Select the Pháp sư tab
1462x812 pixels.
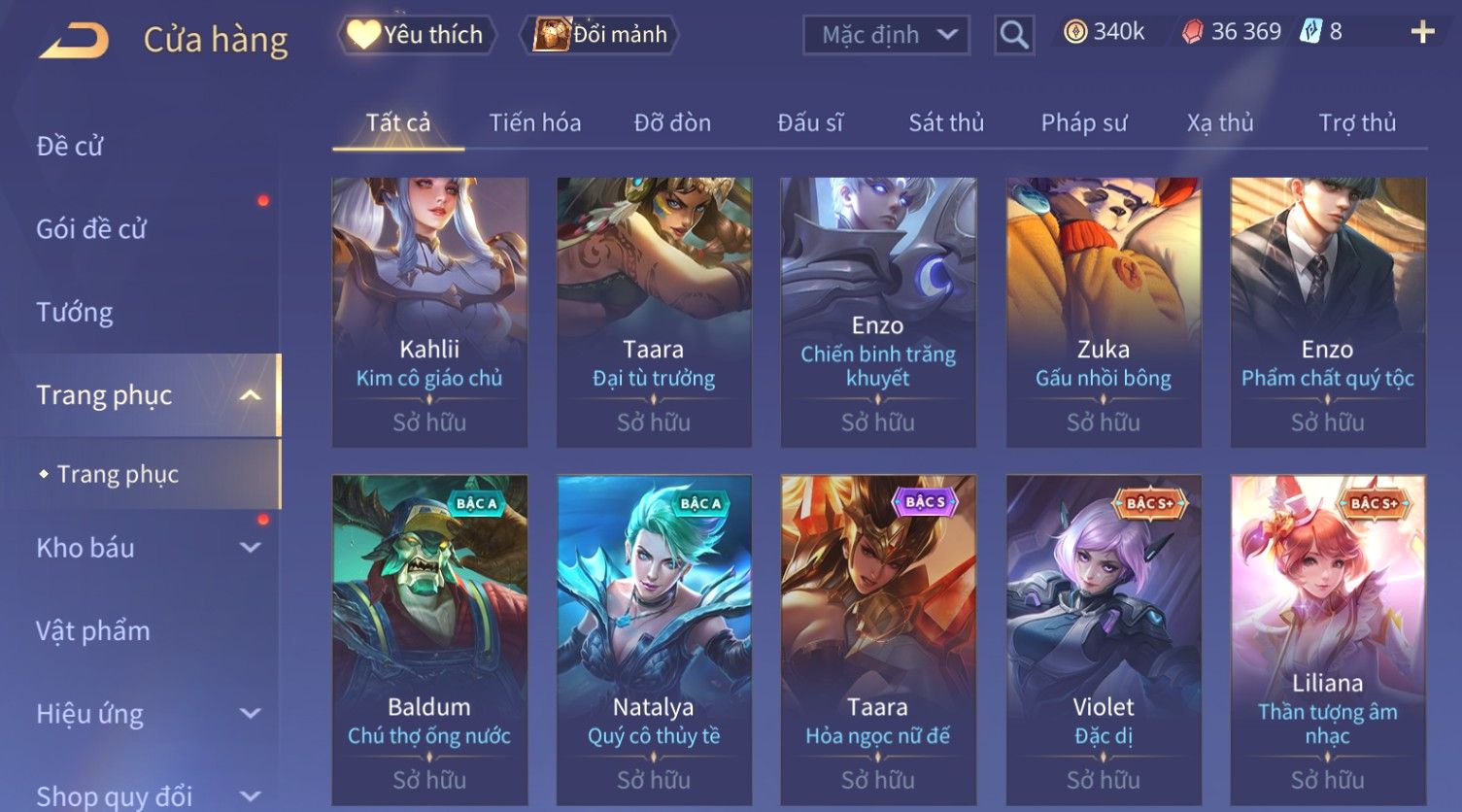click(1084, 123)
